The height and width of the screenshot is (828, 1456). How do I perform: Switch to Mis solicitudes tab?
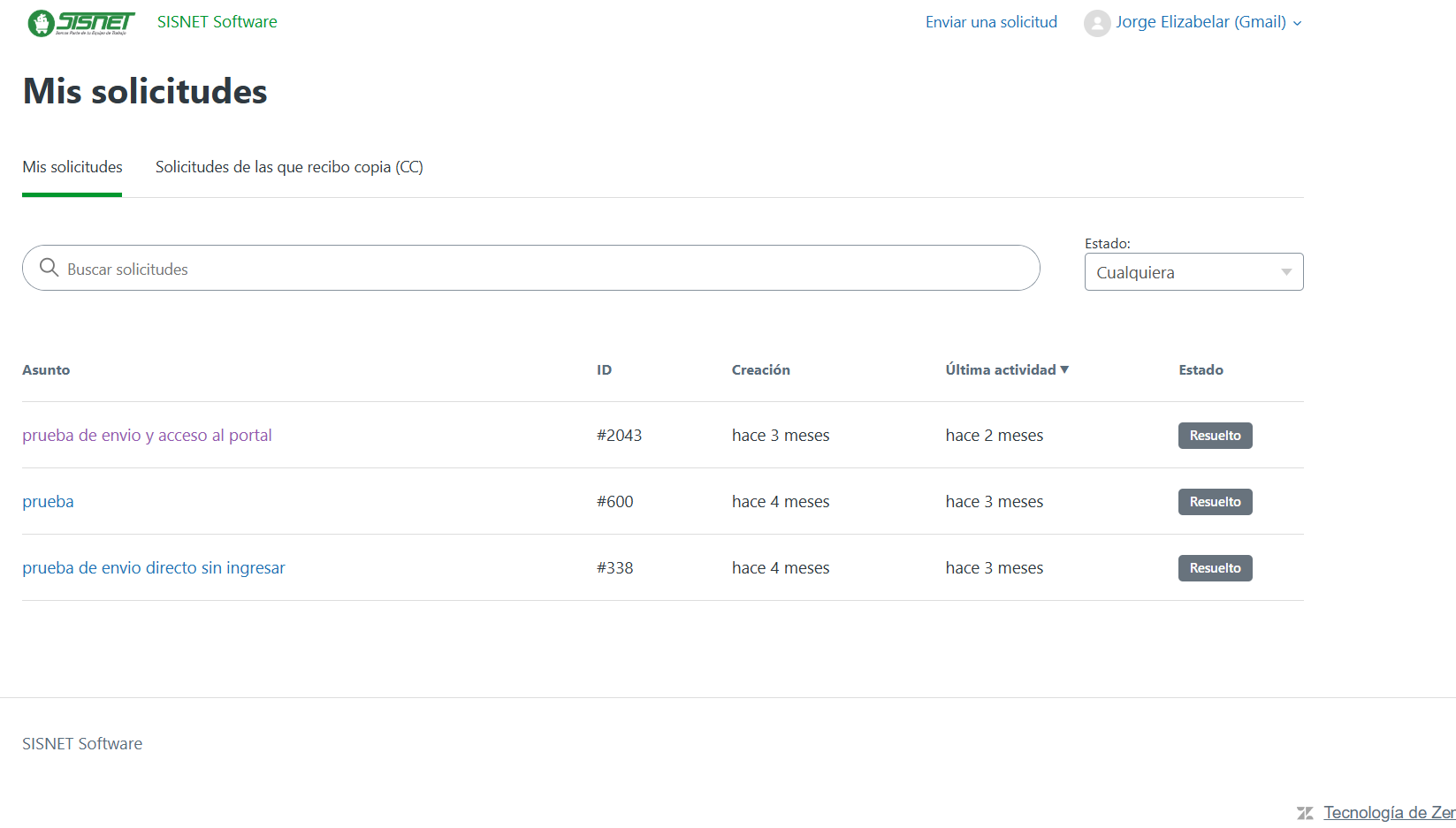click(72, 167)
